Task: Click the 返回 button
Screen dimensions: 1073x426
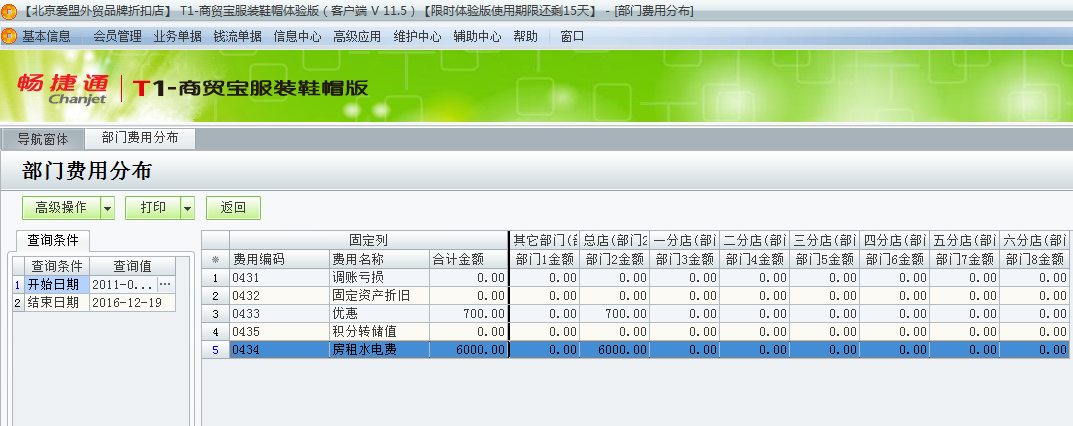Action: (233, 208)
